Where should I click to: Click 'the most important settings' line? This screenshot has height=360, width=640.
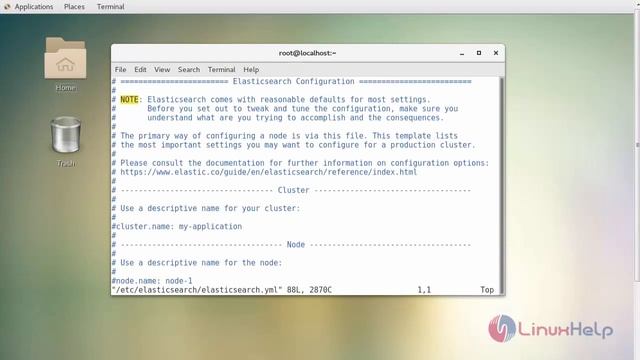click(293, 145)
